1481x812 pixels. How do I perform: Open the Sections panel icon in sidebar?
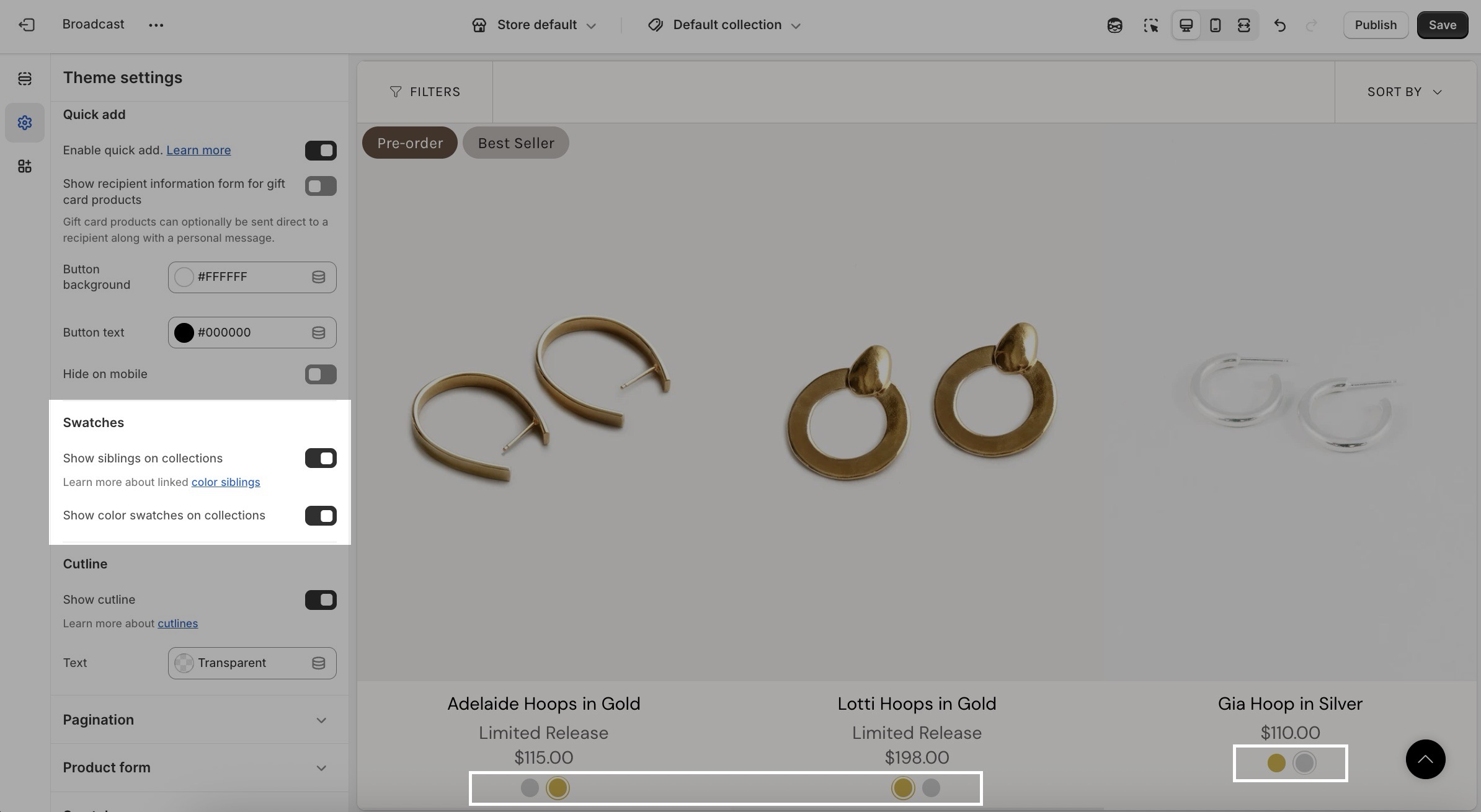click(25, 79)
